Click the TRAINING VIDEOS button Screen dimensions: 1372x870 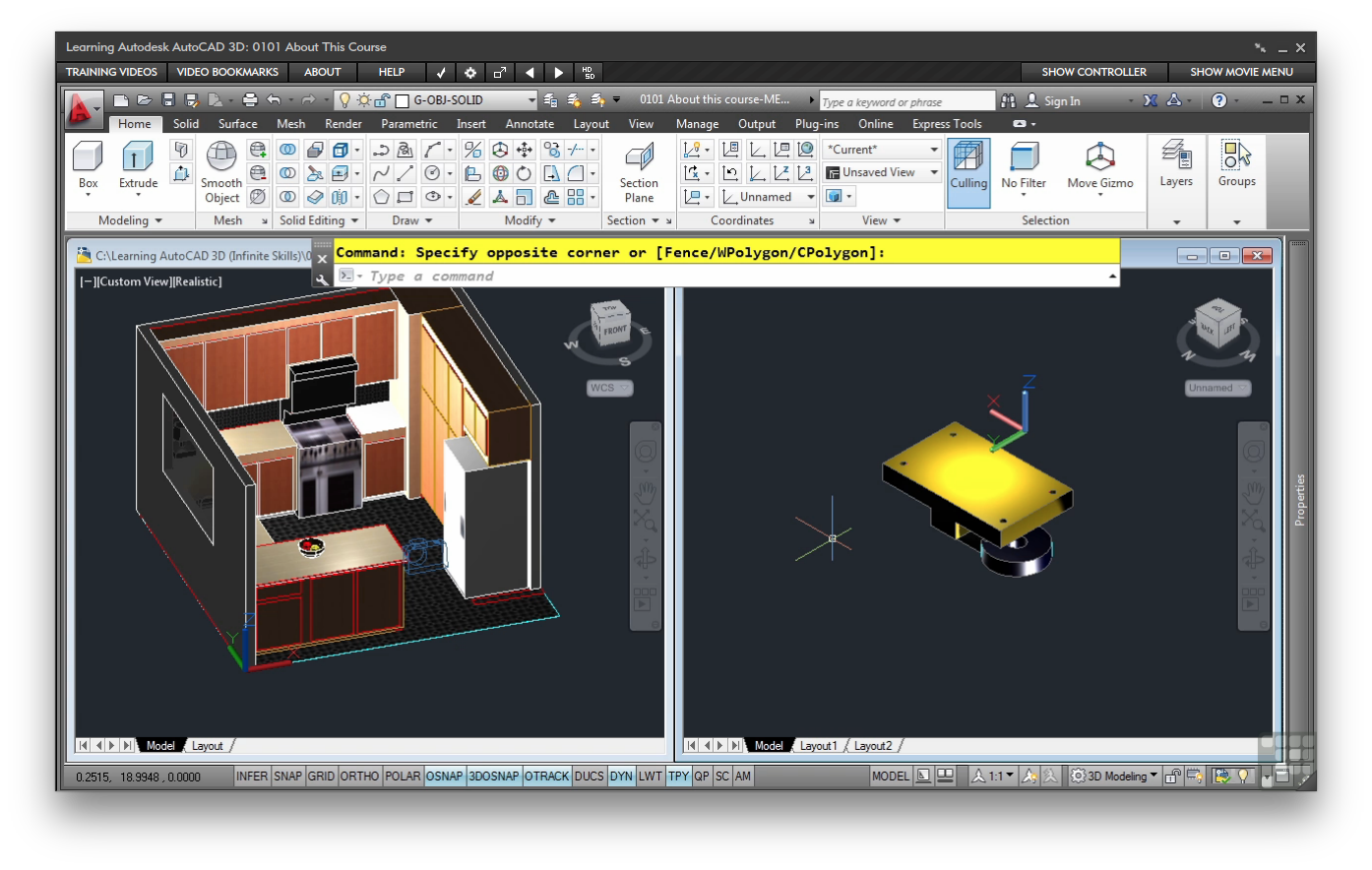click(111, 72)
